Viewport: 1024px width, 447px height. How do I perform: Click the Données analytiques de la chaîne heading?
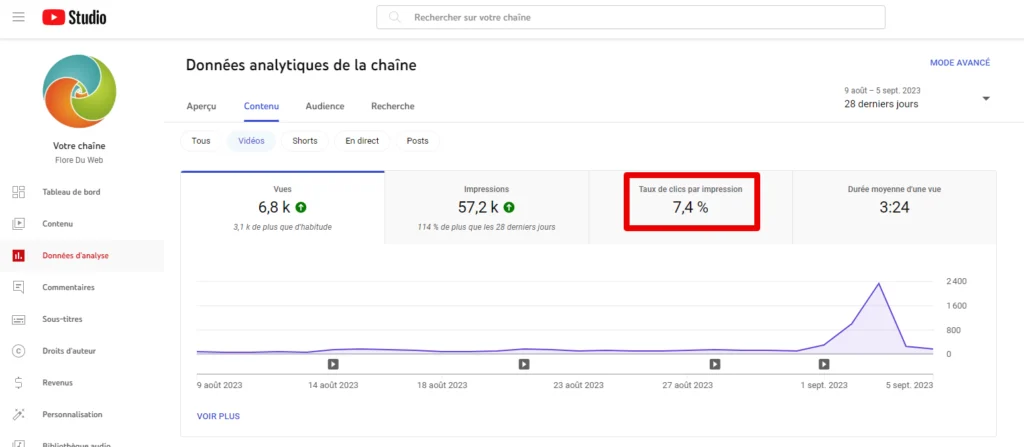301,65
